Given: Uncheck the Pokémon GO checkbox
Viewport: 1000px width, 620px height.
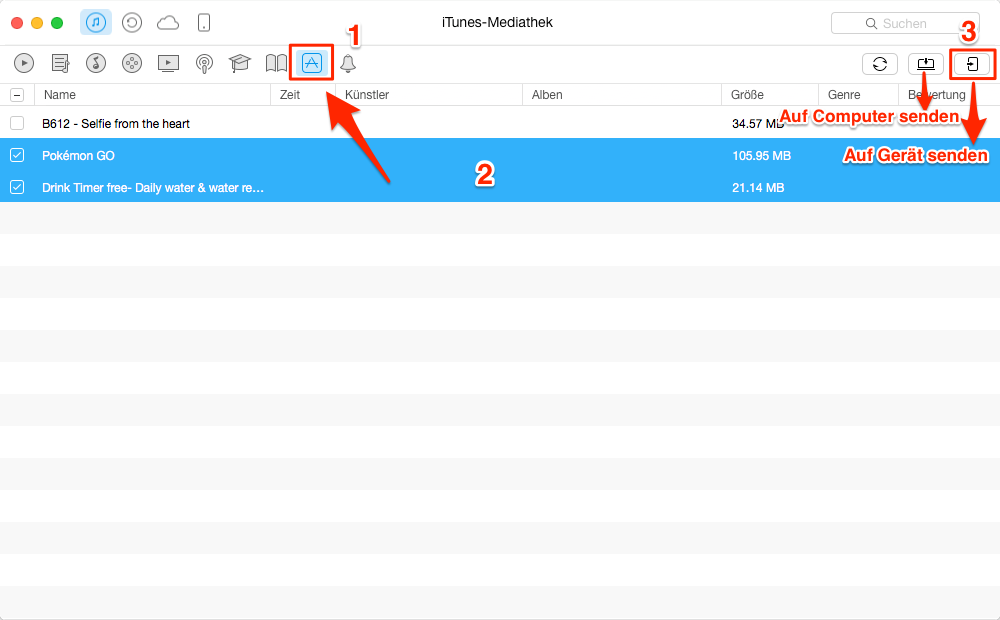Looking at the screenshot, I should point(17,155).
